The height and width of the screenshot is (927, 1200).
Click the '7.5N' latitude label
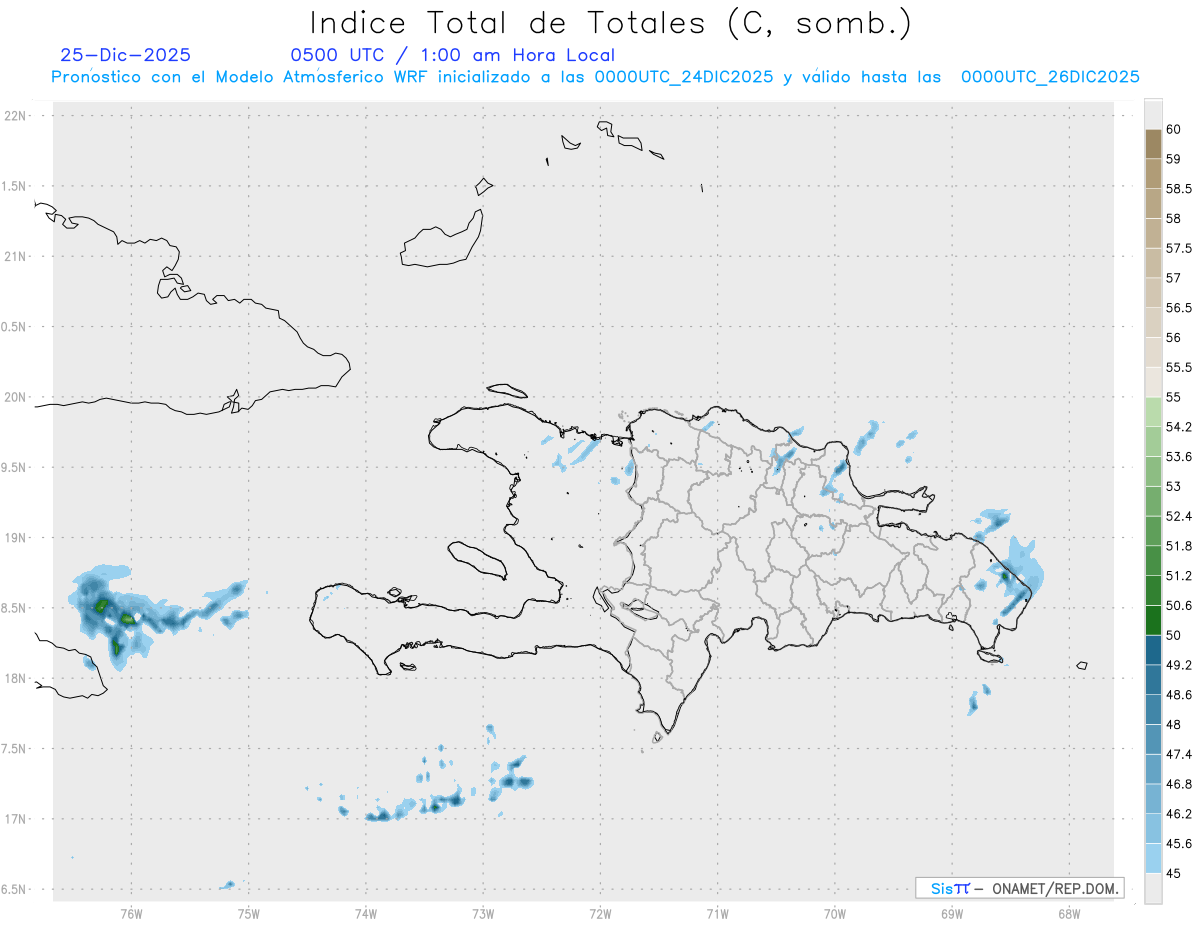(15, 749)
